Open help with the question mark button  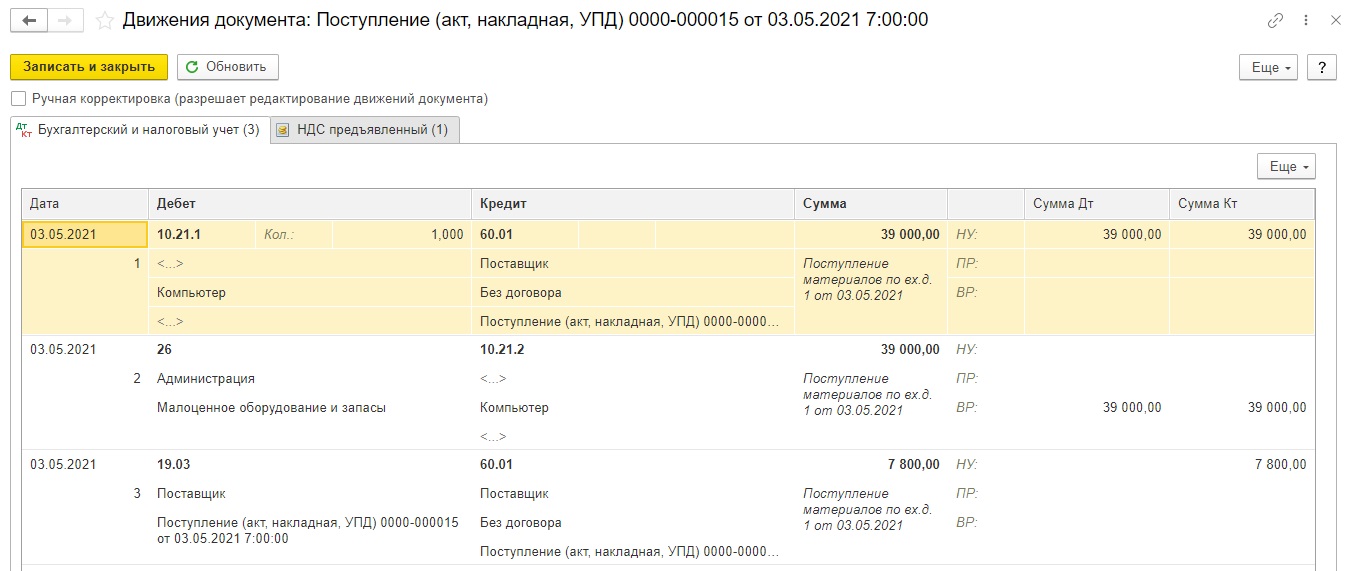1321,67
